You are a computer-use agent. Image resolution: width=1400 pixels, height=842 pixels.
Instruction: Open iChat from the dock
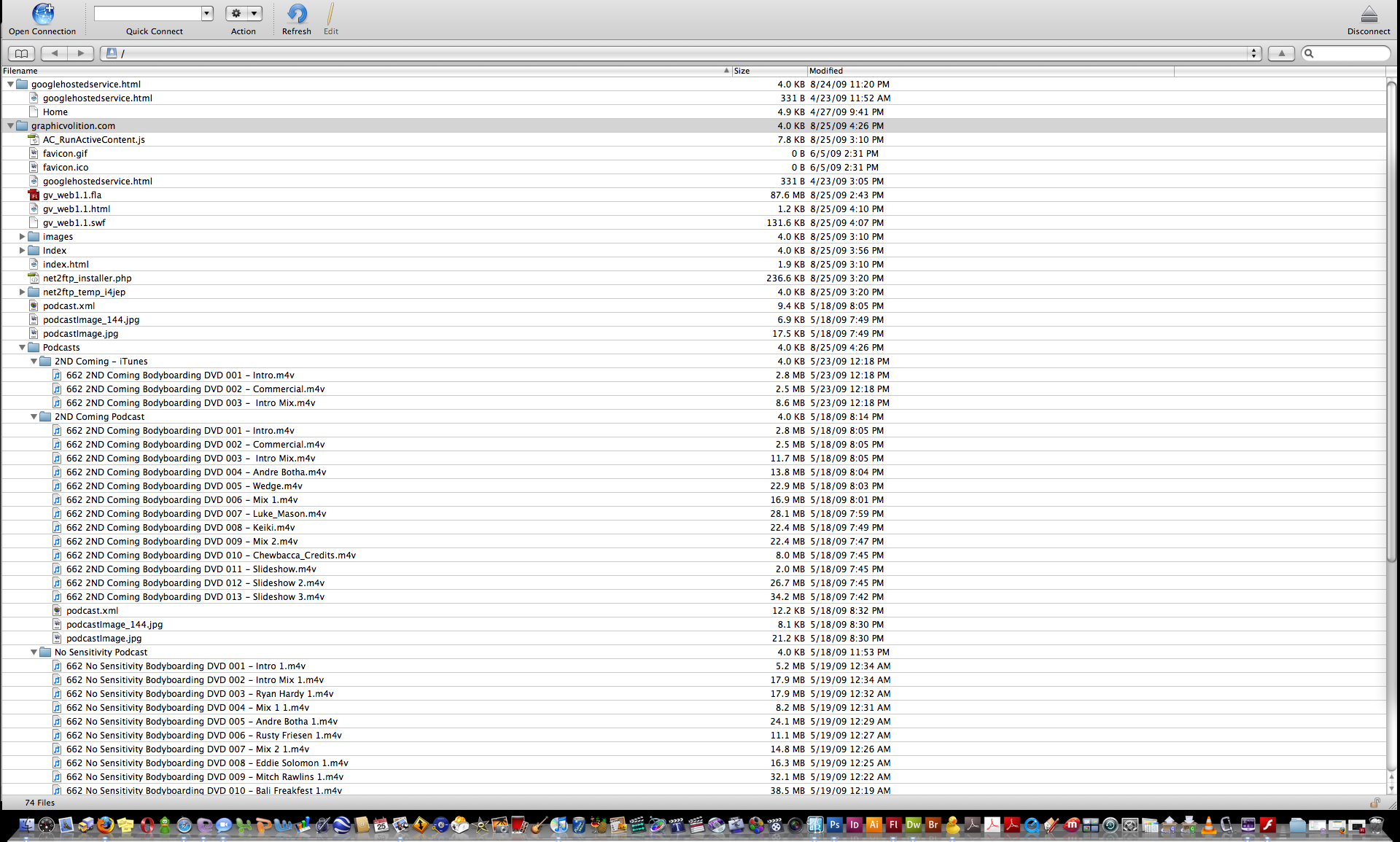(224, 825)
